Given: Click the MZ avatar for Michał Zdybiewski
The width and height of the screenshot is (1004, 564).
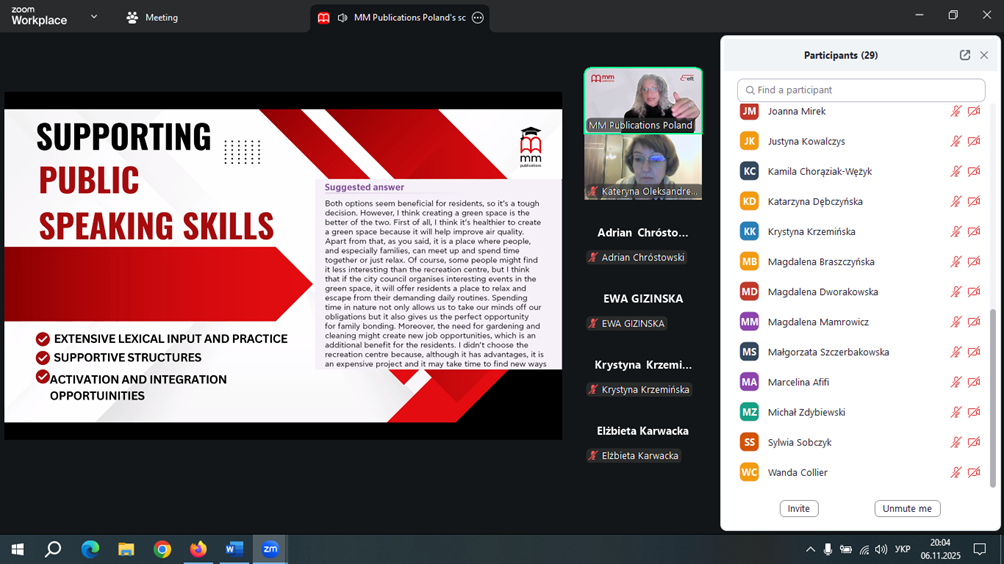Looking at the screenshot, I should click(x=749, y=412).
